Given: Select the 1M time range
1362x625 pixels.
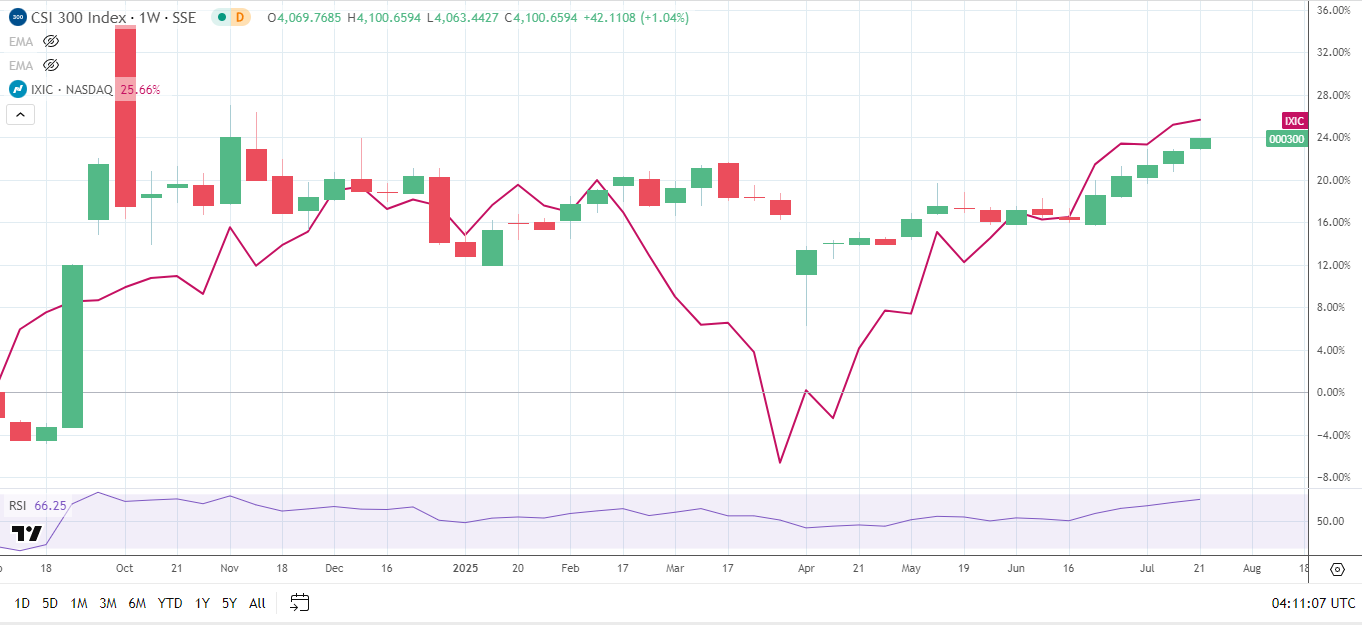Looking at the screenshot, I should pos(79,603).
